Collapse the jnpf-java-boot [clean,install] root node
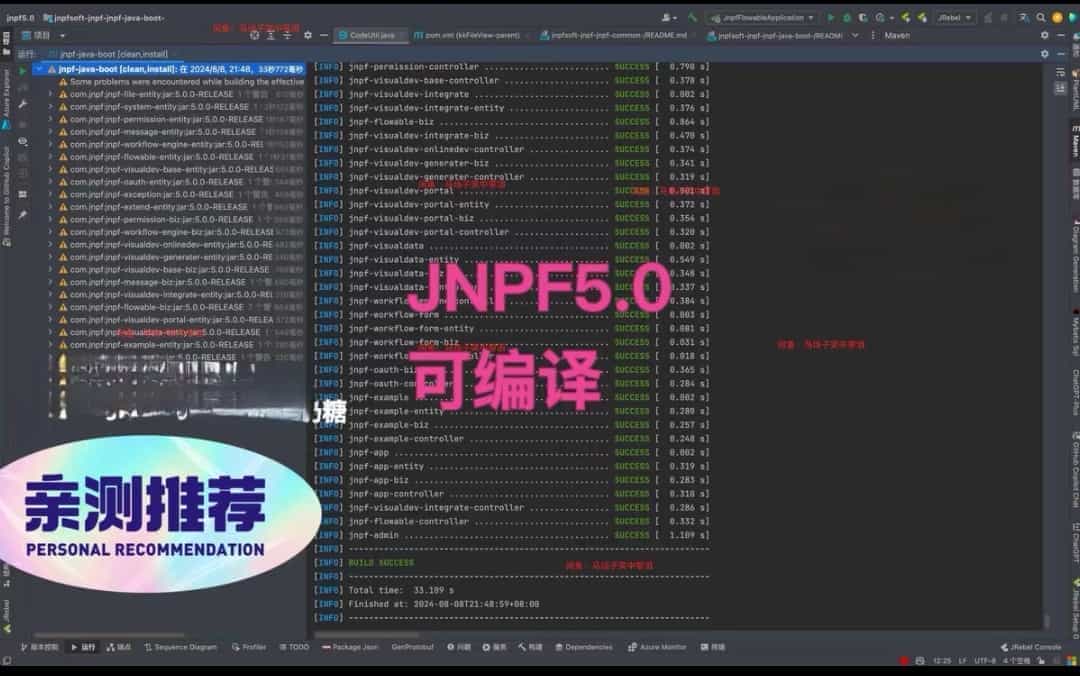Screen dimensions: 1080x676 [39, 70]
